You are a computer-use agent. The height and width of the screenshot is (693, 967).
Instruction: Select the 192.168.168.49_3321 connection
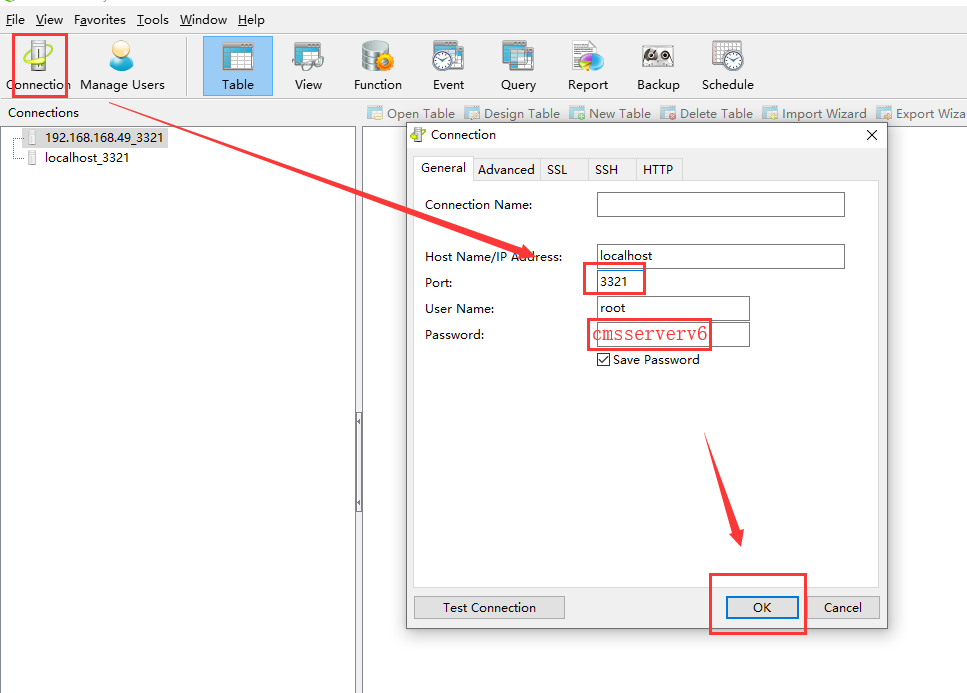pyautogui.click(x=104, y=137)
